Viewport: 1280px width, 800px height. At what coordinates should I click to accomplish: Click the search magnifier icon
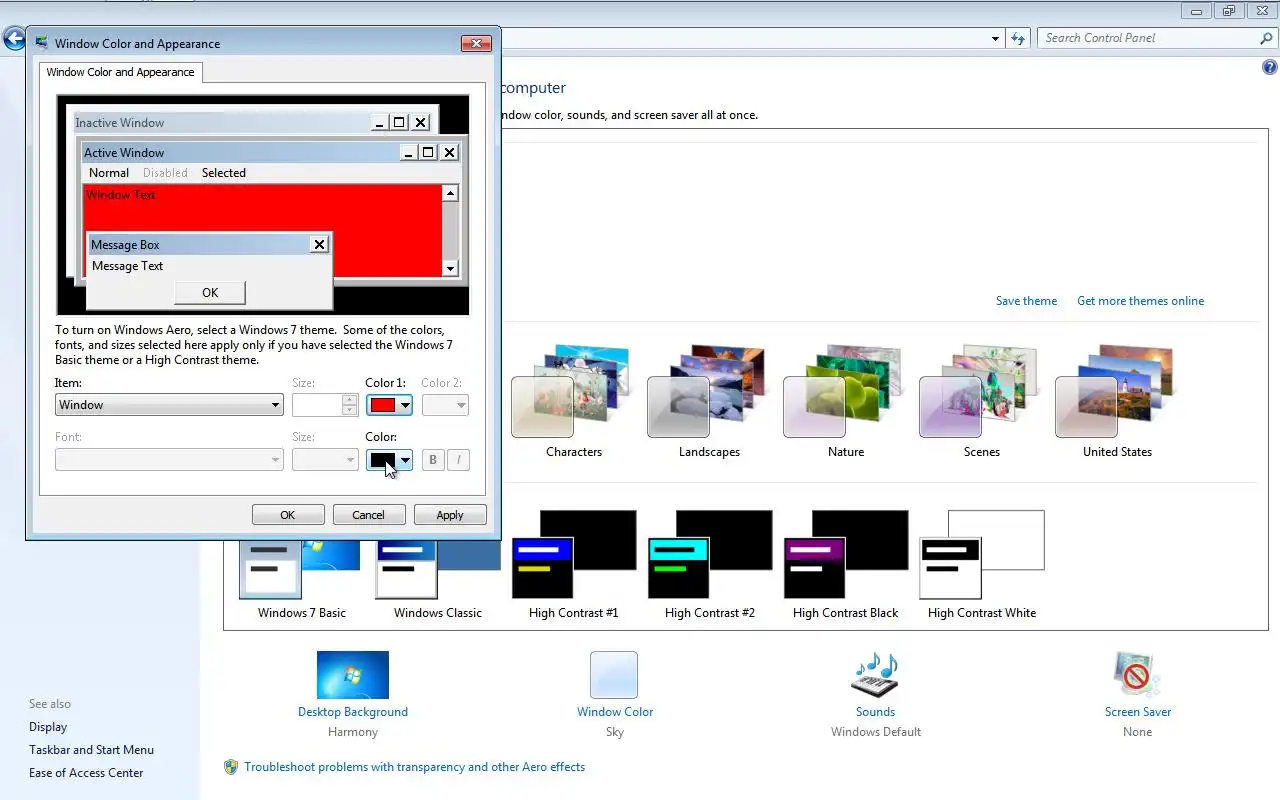click(x=1266, y=38)
